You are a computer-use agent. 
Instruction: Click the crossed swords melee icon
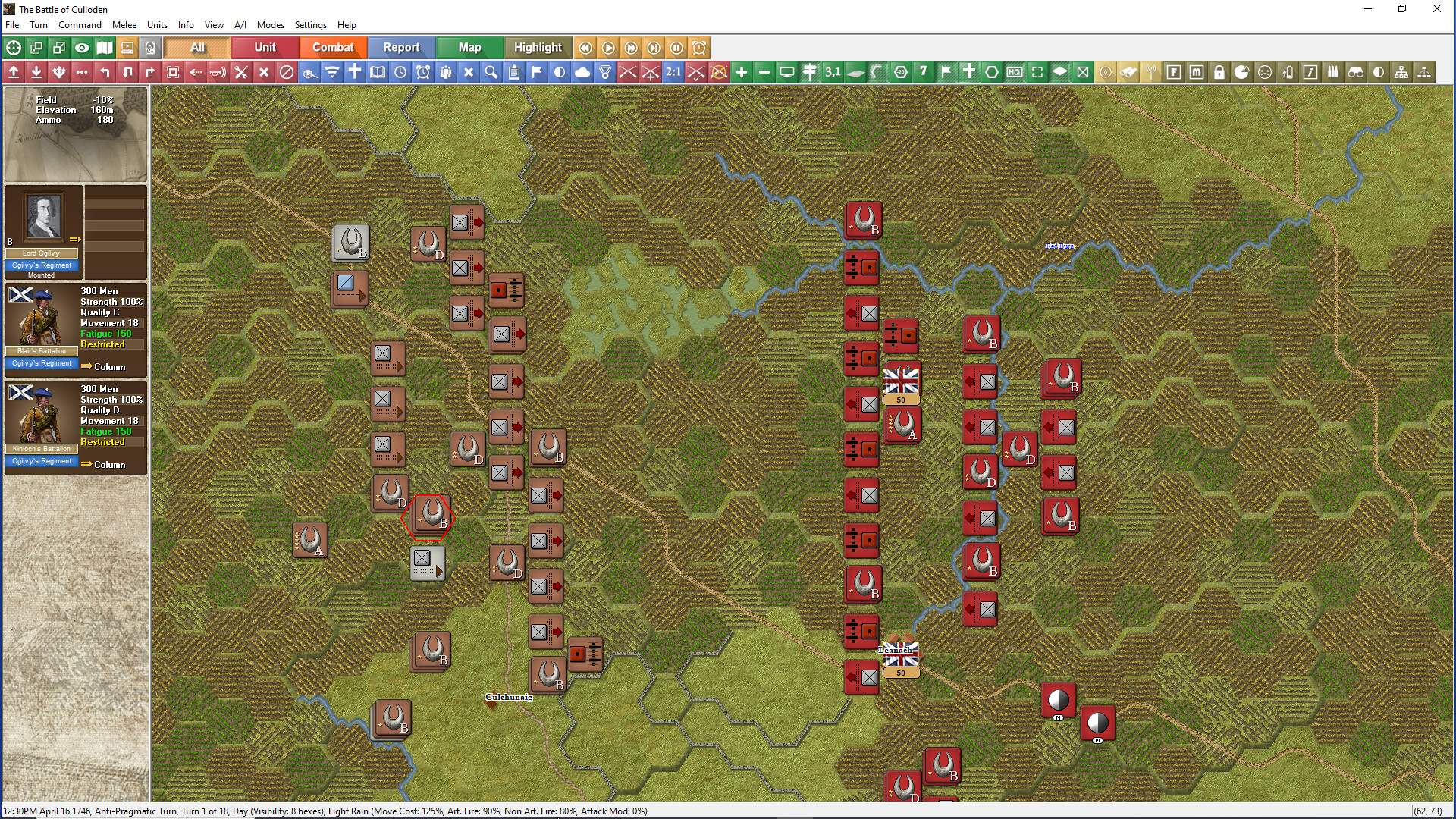[628, 72]
